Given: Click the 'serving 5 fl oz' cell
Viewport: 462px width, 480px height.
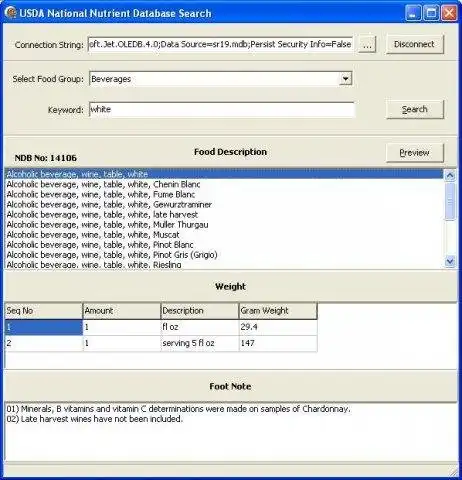Looking at the screenshot, I should pos(200,343).
